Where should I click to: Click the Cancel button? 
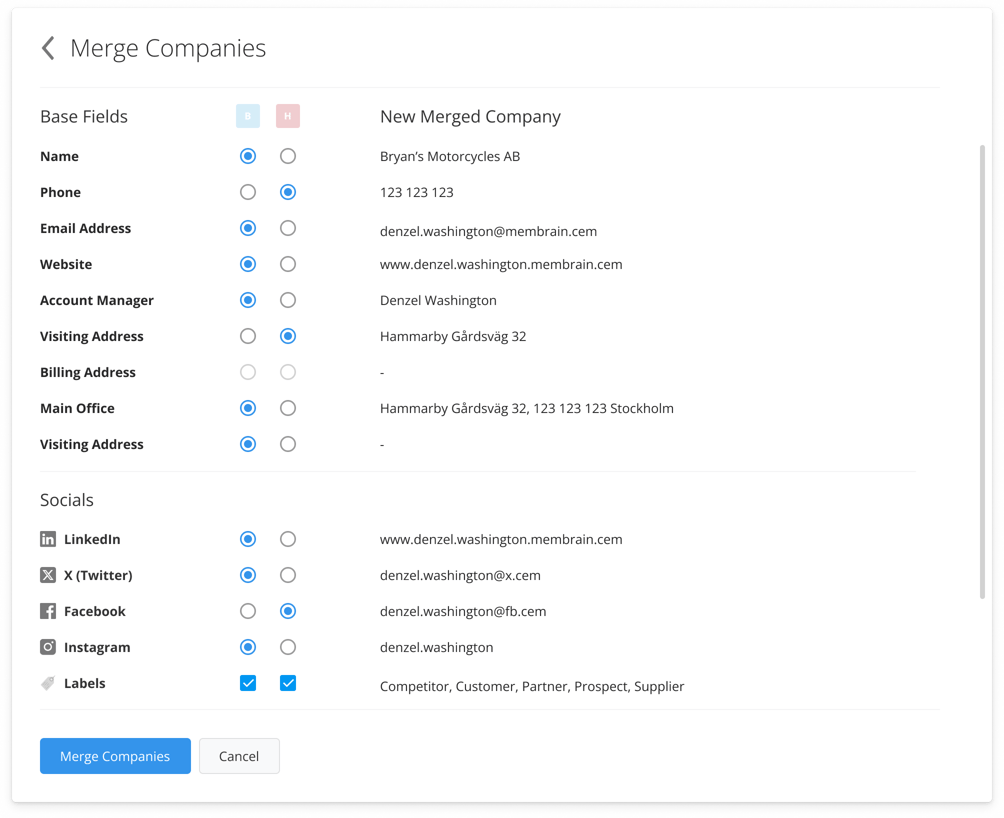239,756
